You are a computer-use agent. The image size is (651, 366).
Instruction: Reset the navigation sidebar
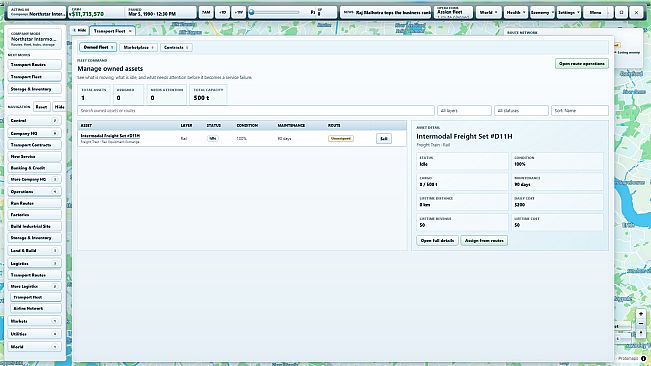click(42, 107)
